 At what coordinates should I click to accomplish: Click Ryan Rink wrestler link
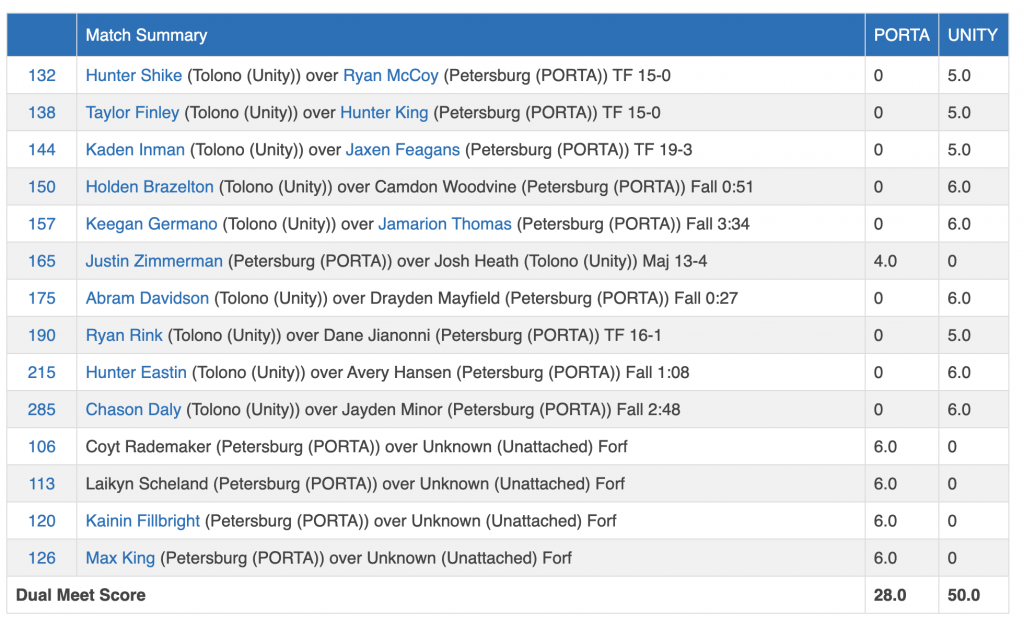point(124,335)
